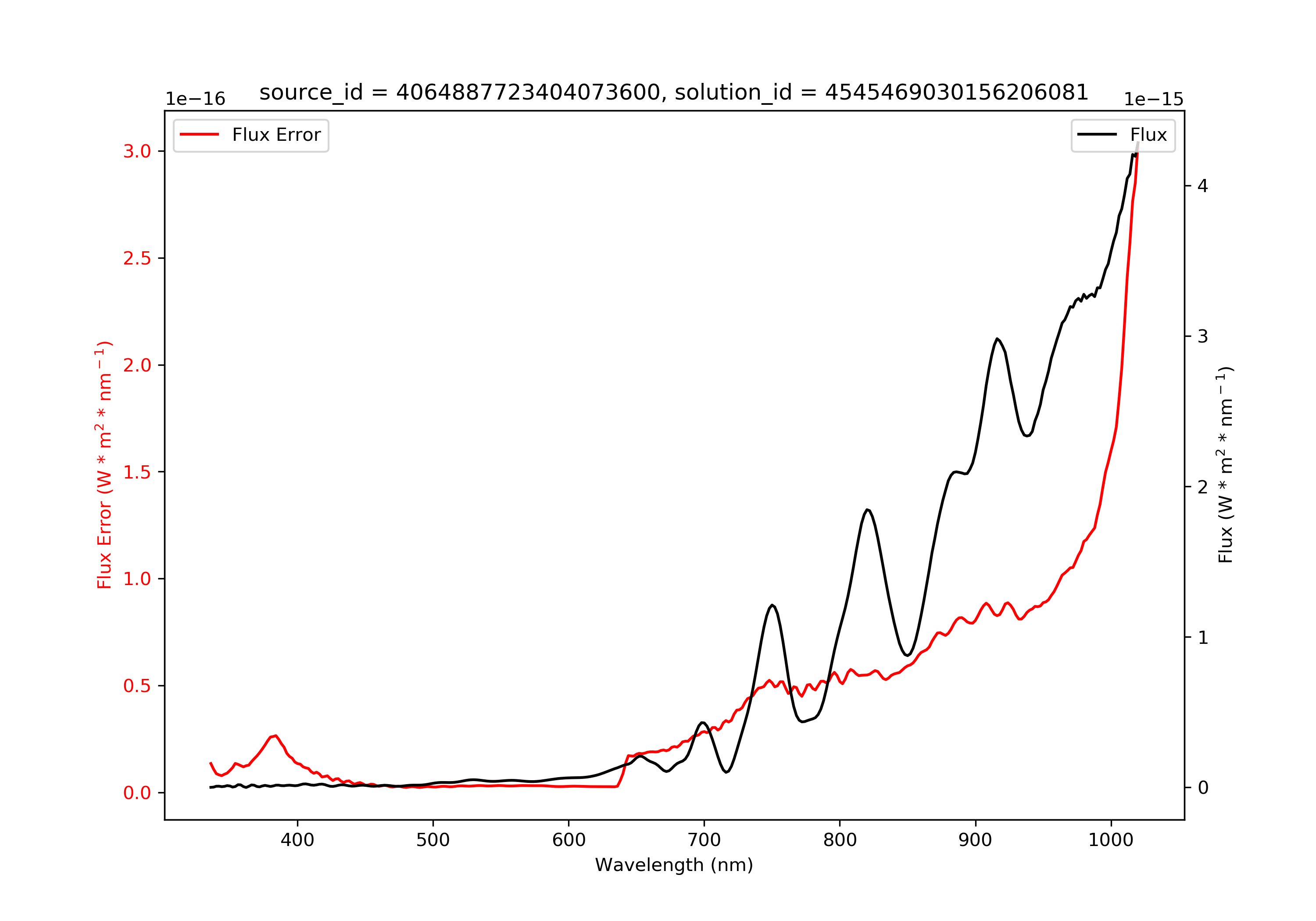Click the black line sample in legend
The height and width of the screenshot is (921, 1316).
click(1097, 135)
